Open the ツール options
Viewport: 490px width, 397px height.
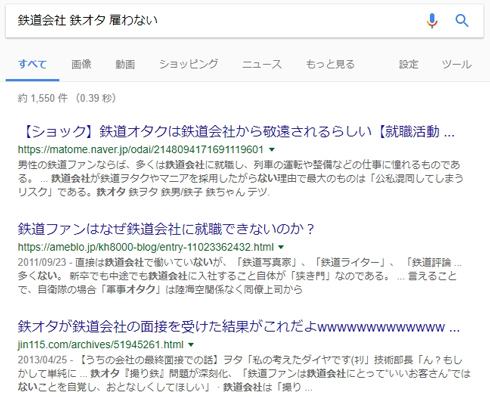[457, 64]
